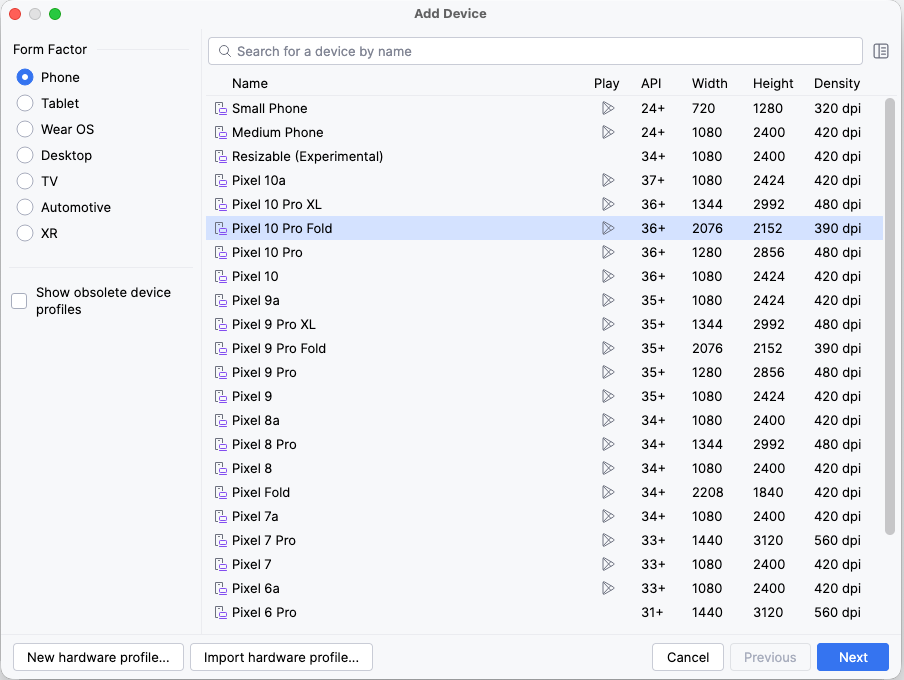
Task: Choose the Wear OS form factor
Action: click(x=25, y=129)
